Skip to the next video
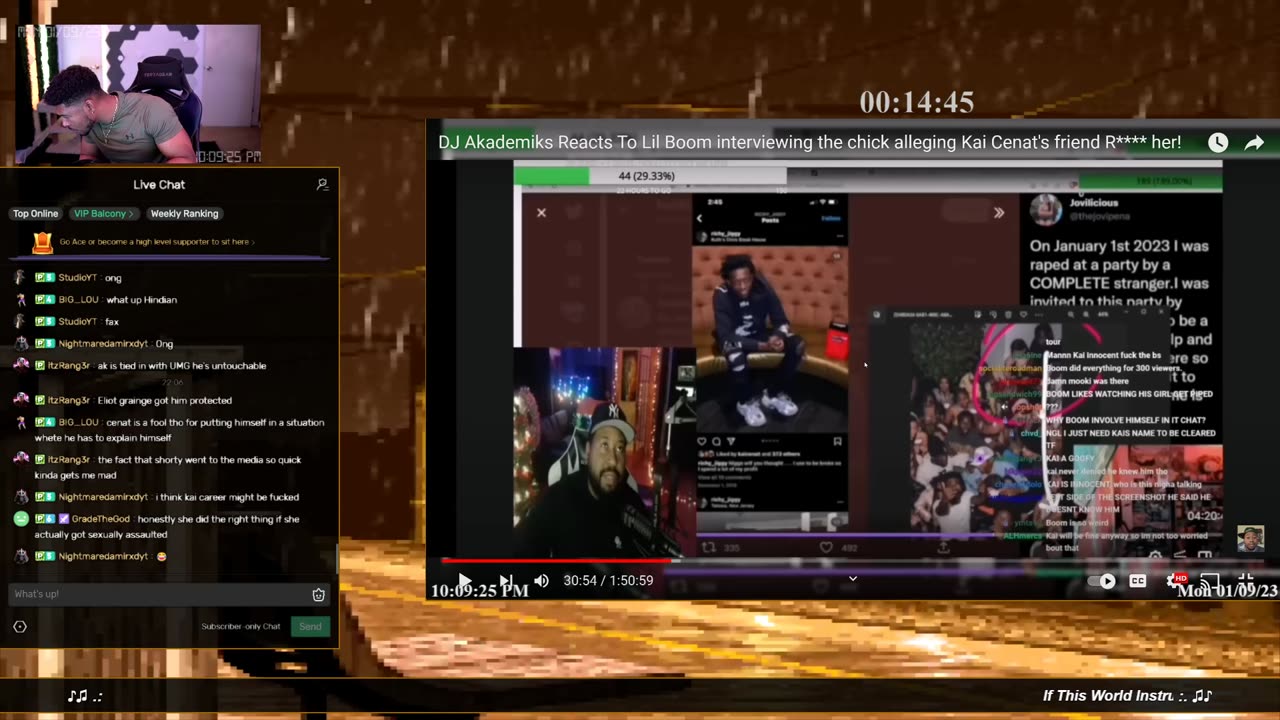This screenshot has width=1280, height=720. 505,581
